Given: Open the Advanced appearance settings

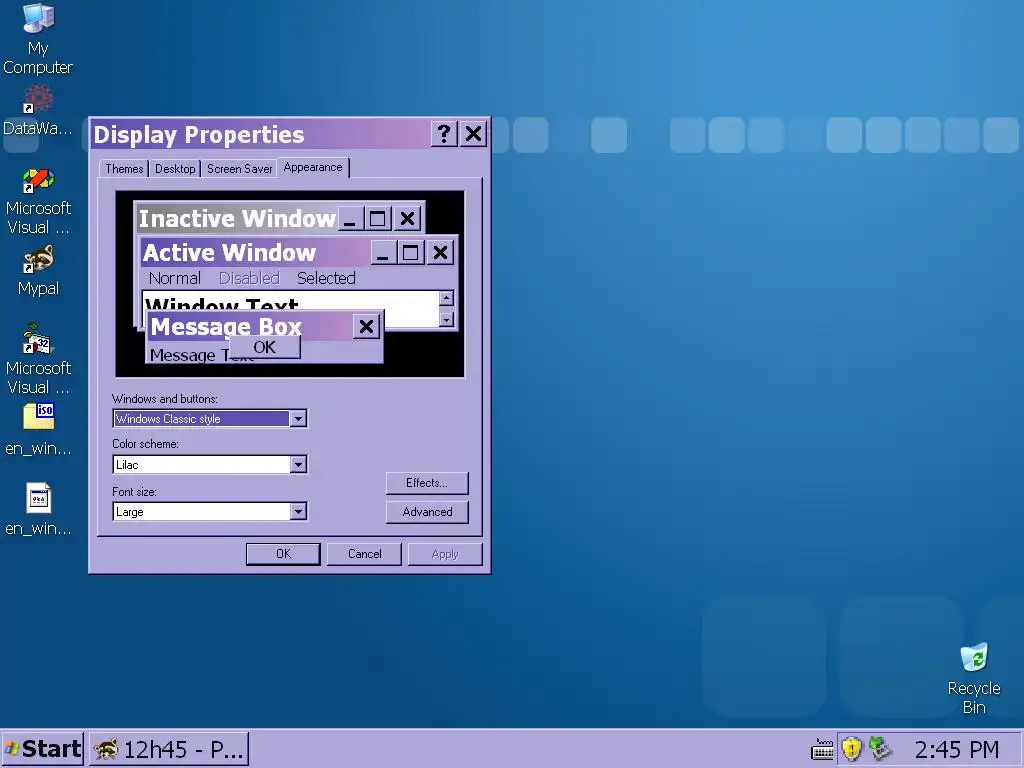Looking at the screenshot, I should coord(427,512).
